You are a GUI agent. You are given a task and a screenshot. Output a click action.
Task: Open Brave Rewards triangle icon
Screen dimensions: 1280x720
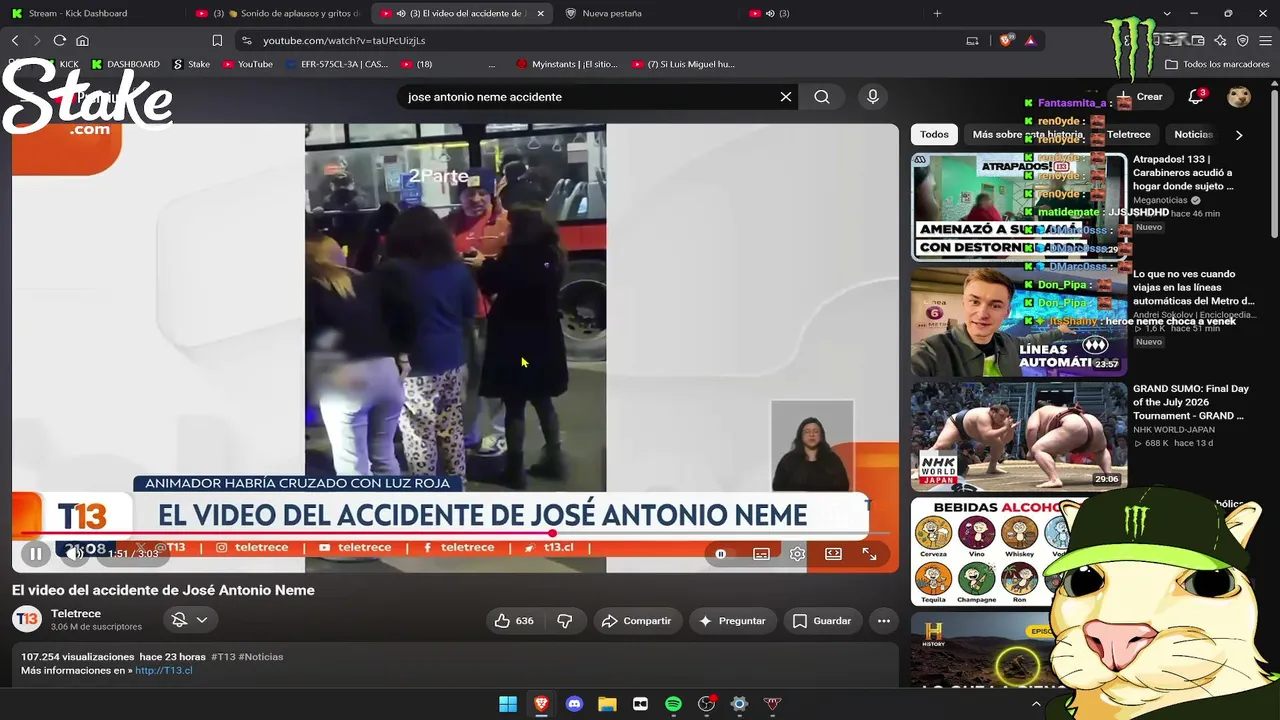pos(1030,40)
